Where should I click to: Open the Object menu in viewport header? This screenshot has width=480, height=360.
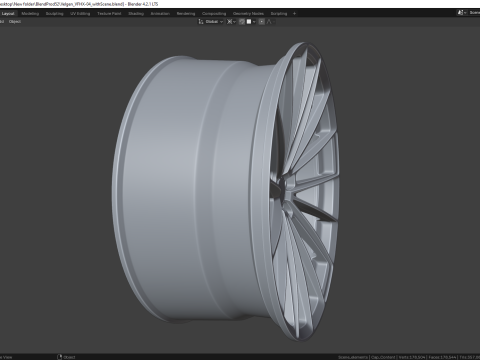[15, 22]
